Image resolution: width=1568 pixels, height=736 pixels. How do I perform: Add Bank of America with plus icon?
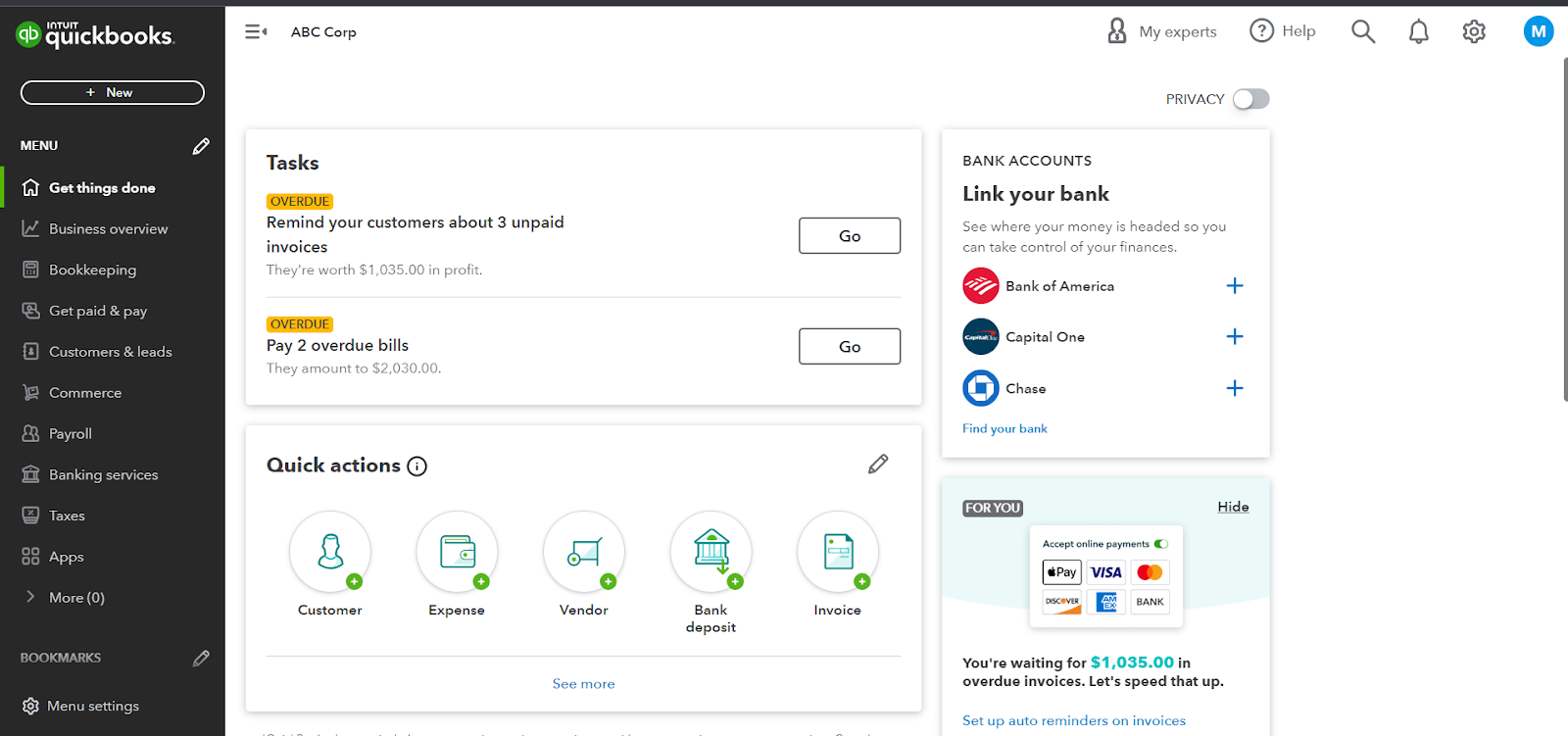click(1235, 286)
